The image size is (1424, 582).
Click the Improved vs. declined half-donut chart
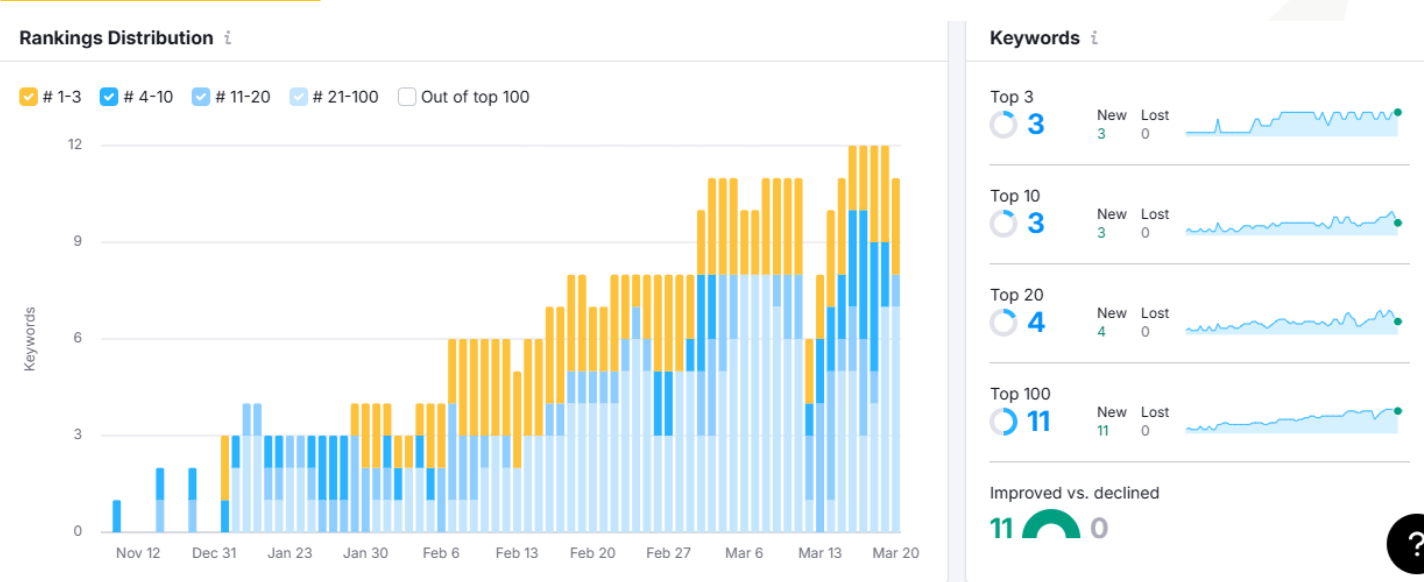(x=1050, y=525)
